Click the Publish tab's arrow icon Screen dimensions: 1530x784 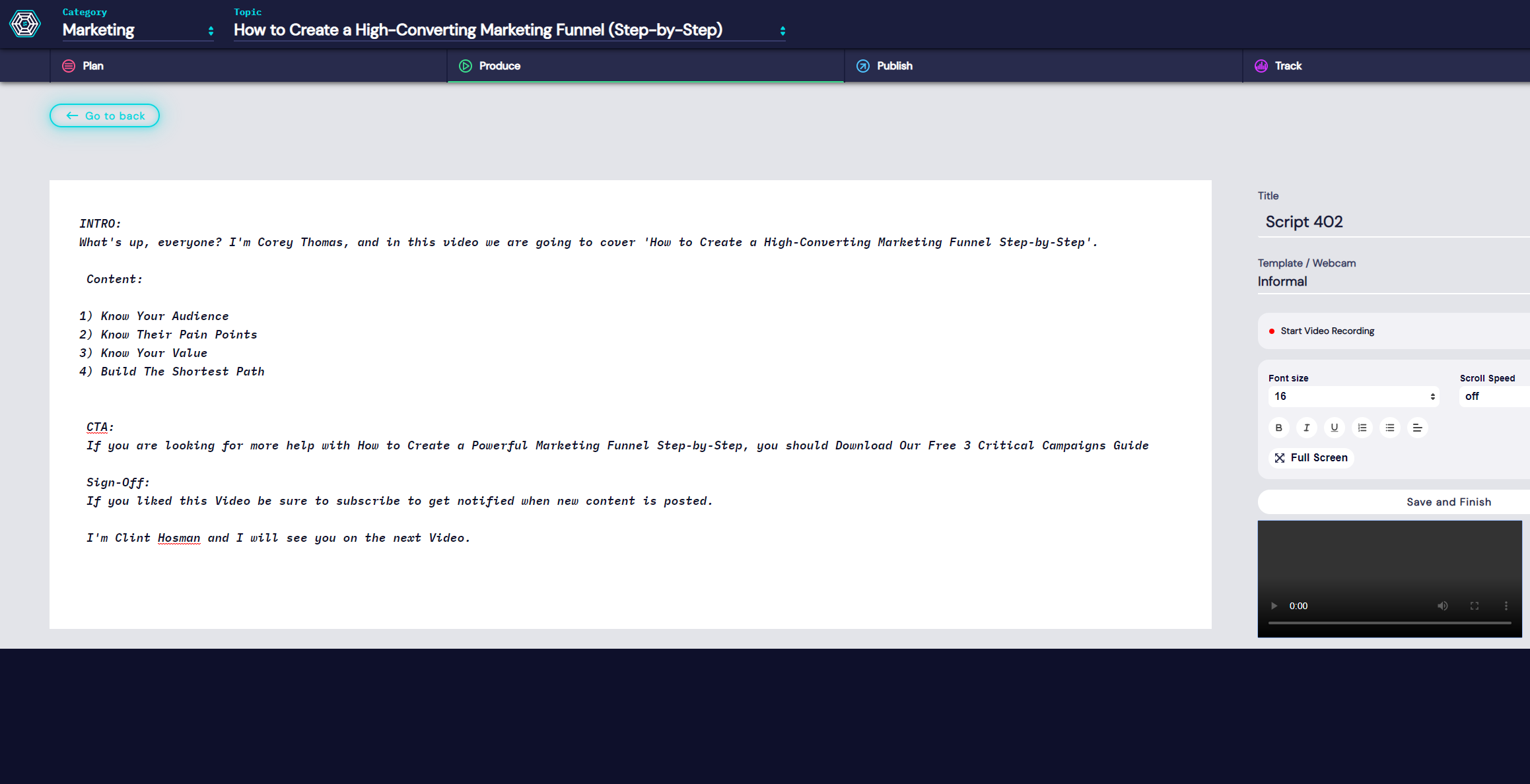[863, 66]
